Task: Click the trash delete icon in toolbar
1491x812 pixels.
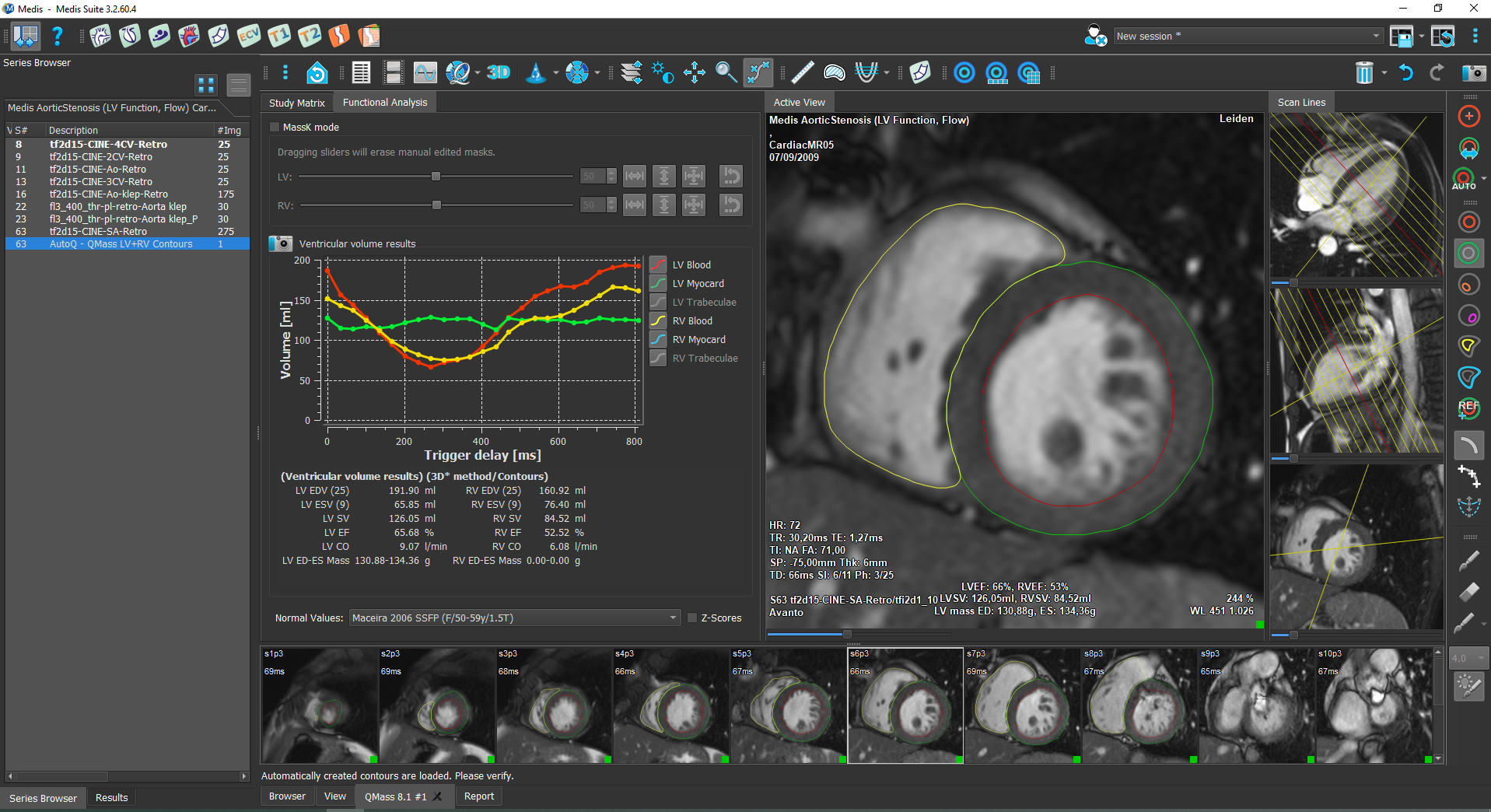Action: click(1364, 73)
